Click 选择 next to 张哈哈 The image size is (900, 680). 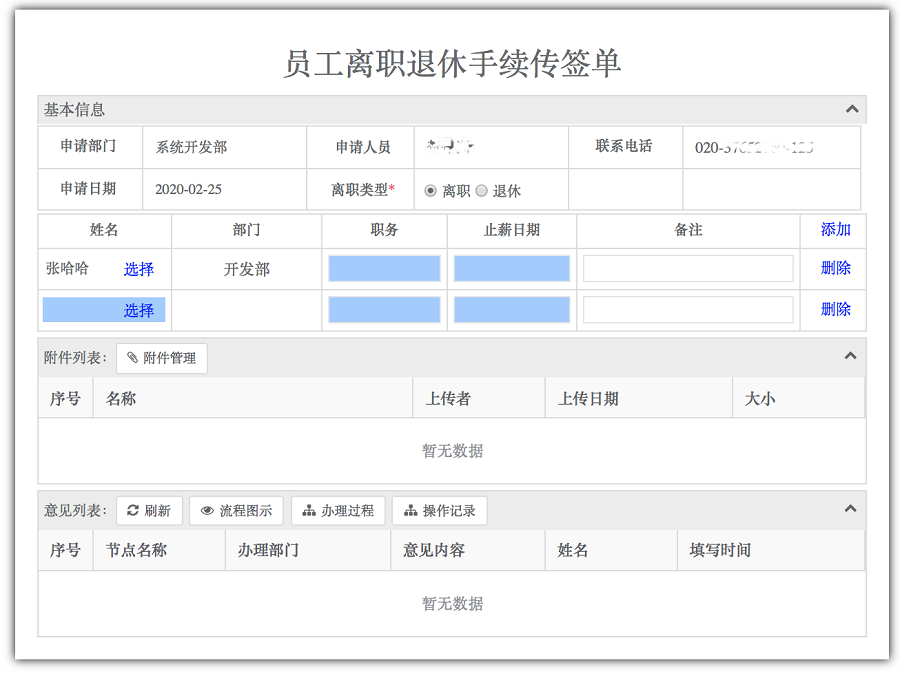pos(139,269)
